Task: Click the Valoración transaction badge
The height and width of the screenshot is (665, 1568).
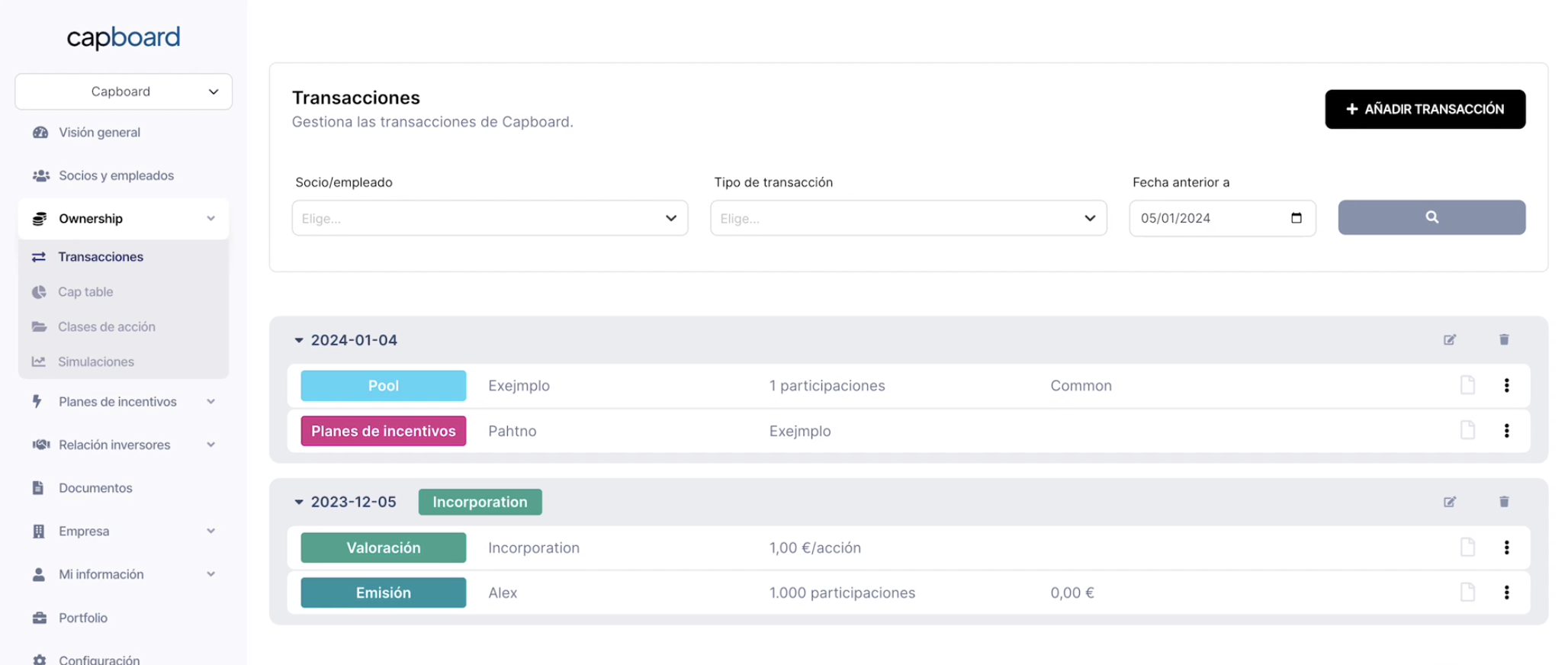Action: point(383,548)
